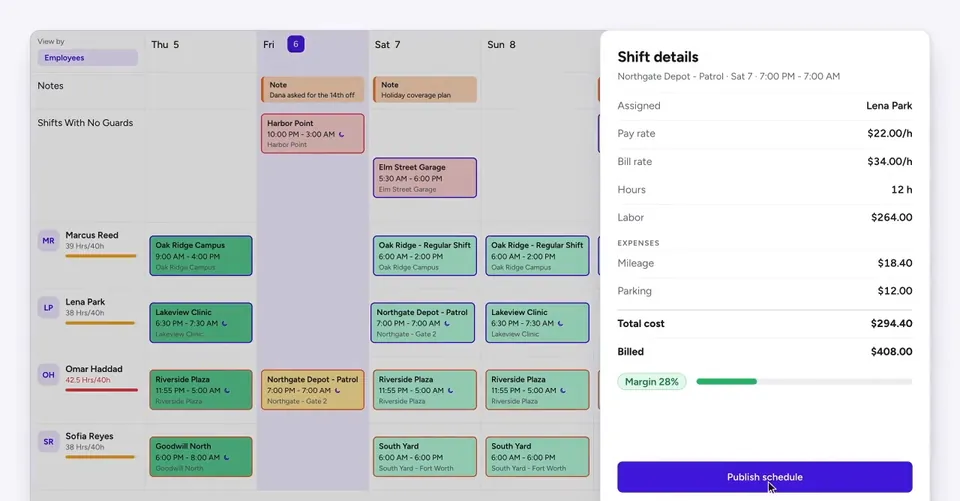This screenshot has height=501, width=960.
Task: Open Lena Park's Thursday Lakeview Clinic shift
Action: click(x=201, y=322)
